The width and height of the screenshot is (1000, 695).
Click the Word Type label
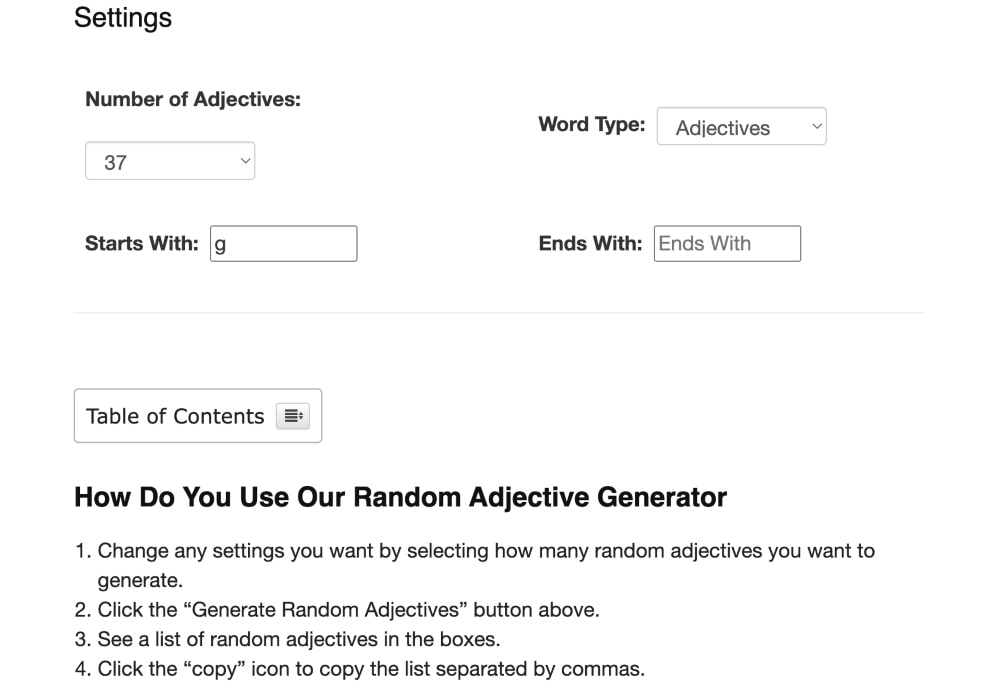[591, 125]
